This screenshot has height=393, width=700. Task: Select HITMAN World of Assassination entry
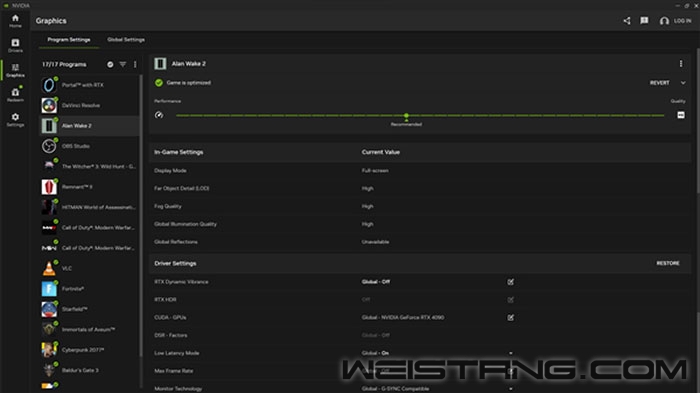[89, 207]
